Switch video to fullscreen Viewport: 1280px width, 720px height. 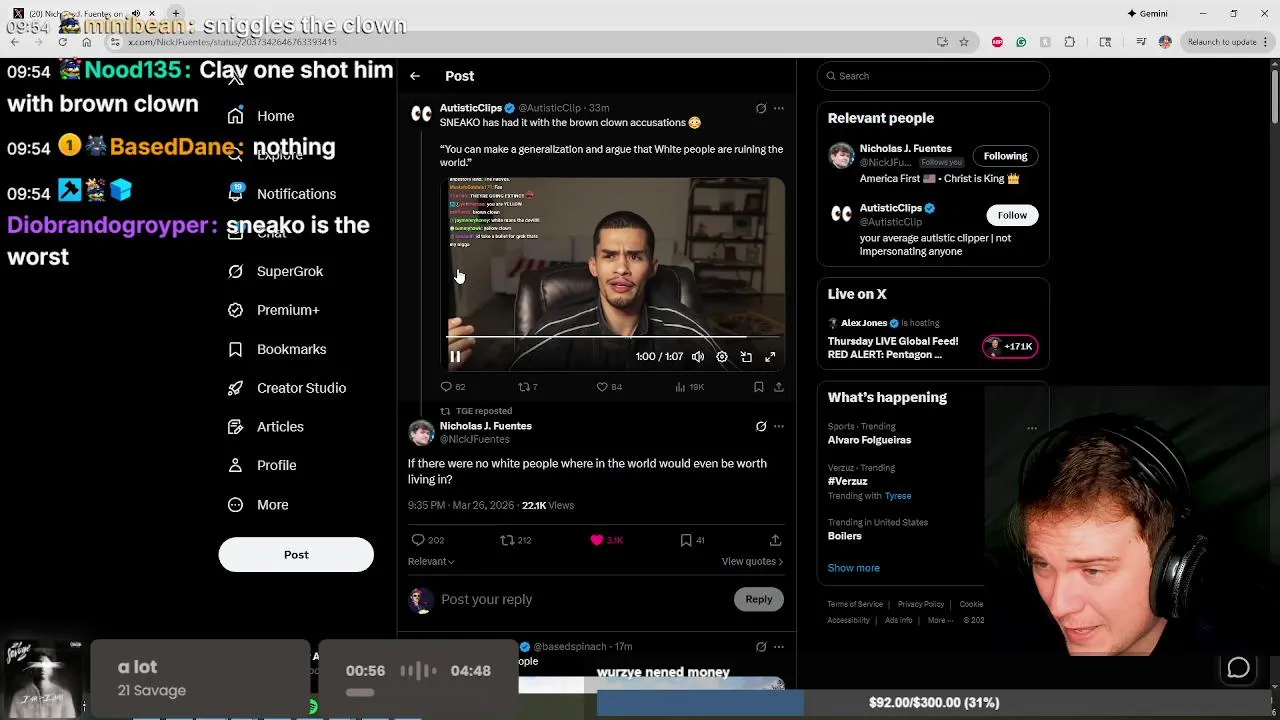pyautogui.click(x=770, y=357)
